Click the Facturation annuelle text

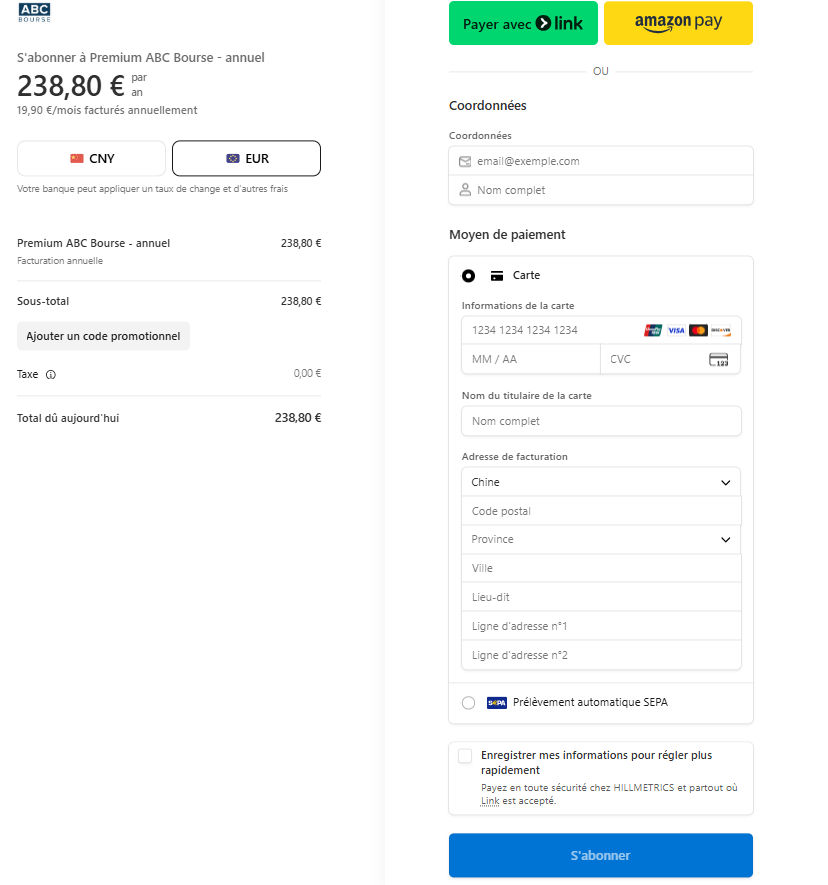60,261
